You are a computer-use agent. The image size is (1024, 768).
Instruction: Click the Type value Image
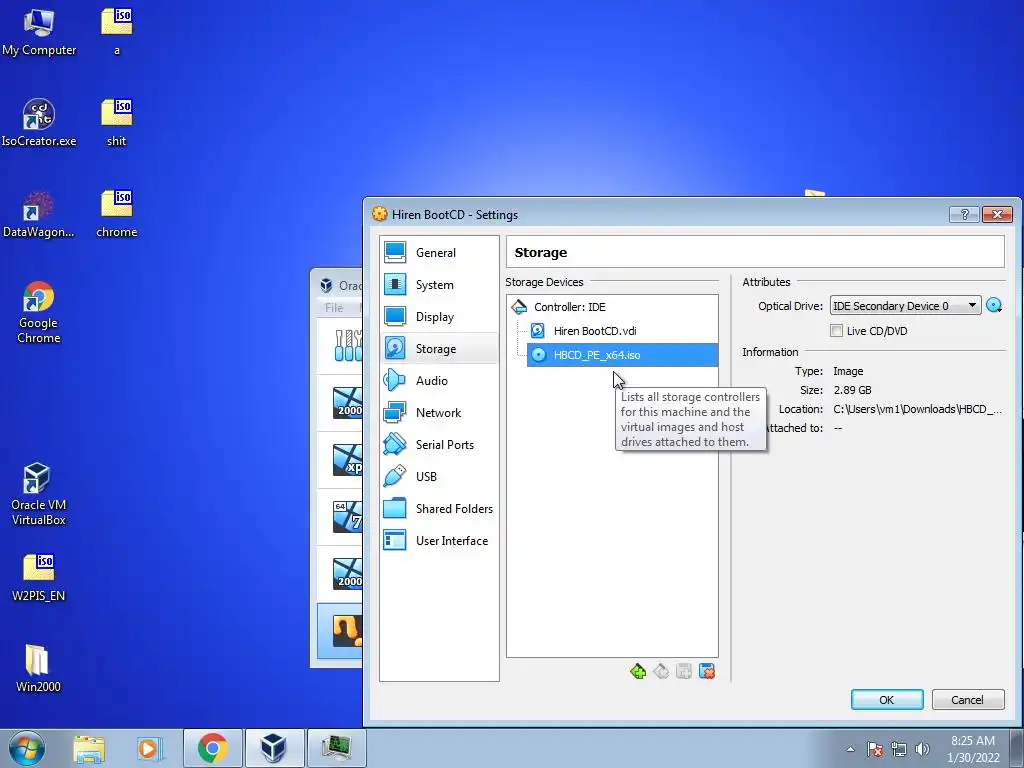tap(848, 371)
